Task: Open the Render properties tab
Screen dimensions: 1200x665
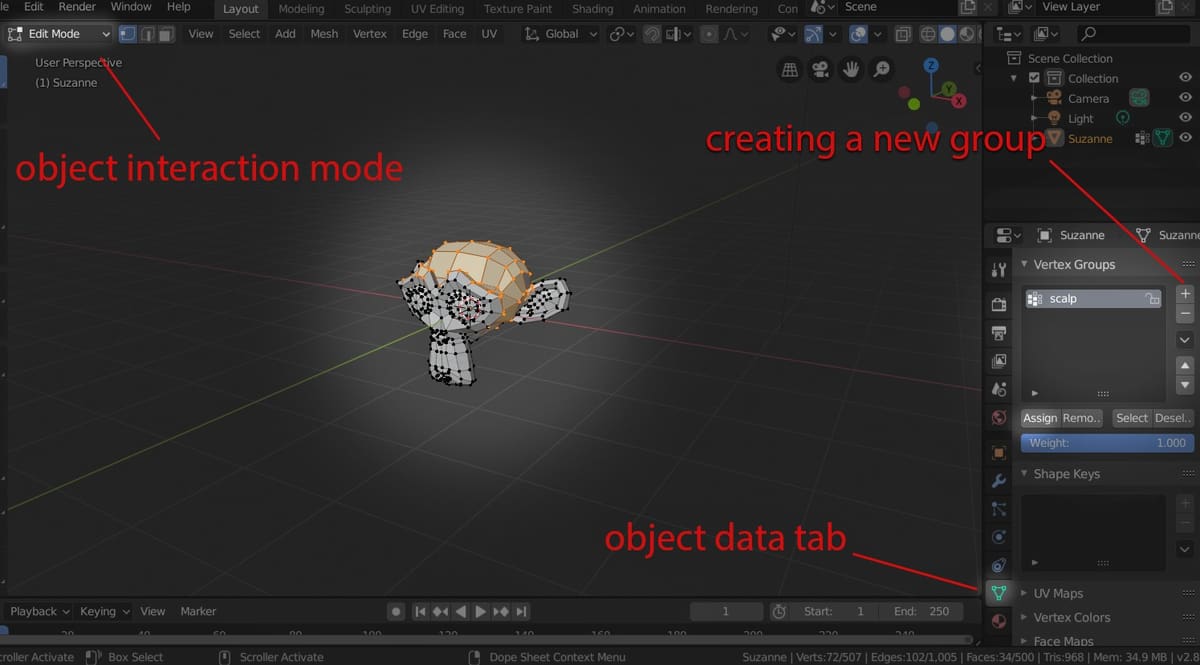Action: [x=998, y=304]
